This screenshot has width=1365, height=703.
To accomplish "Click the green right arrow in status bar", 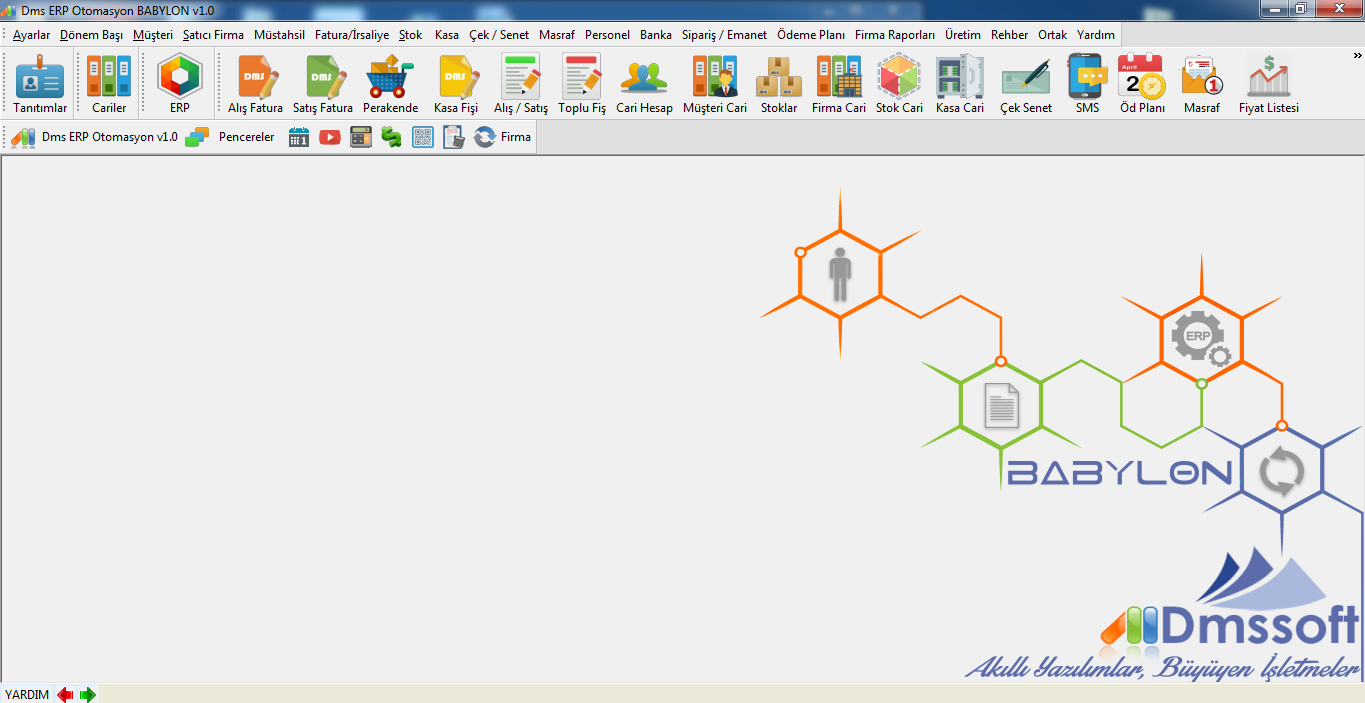I will click(88, 695).
